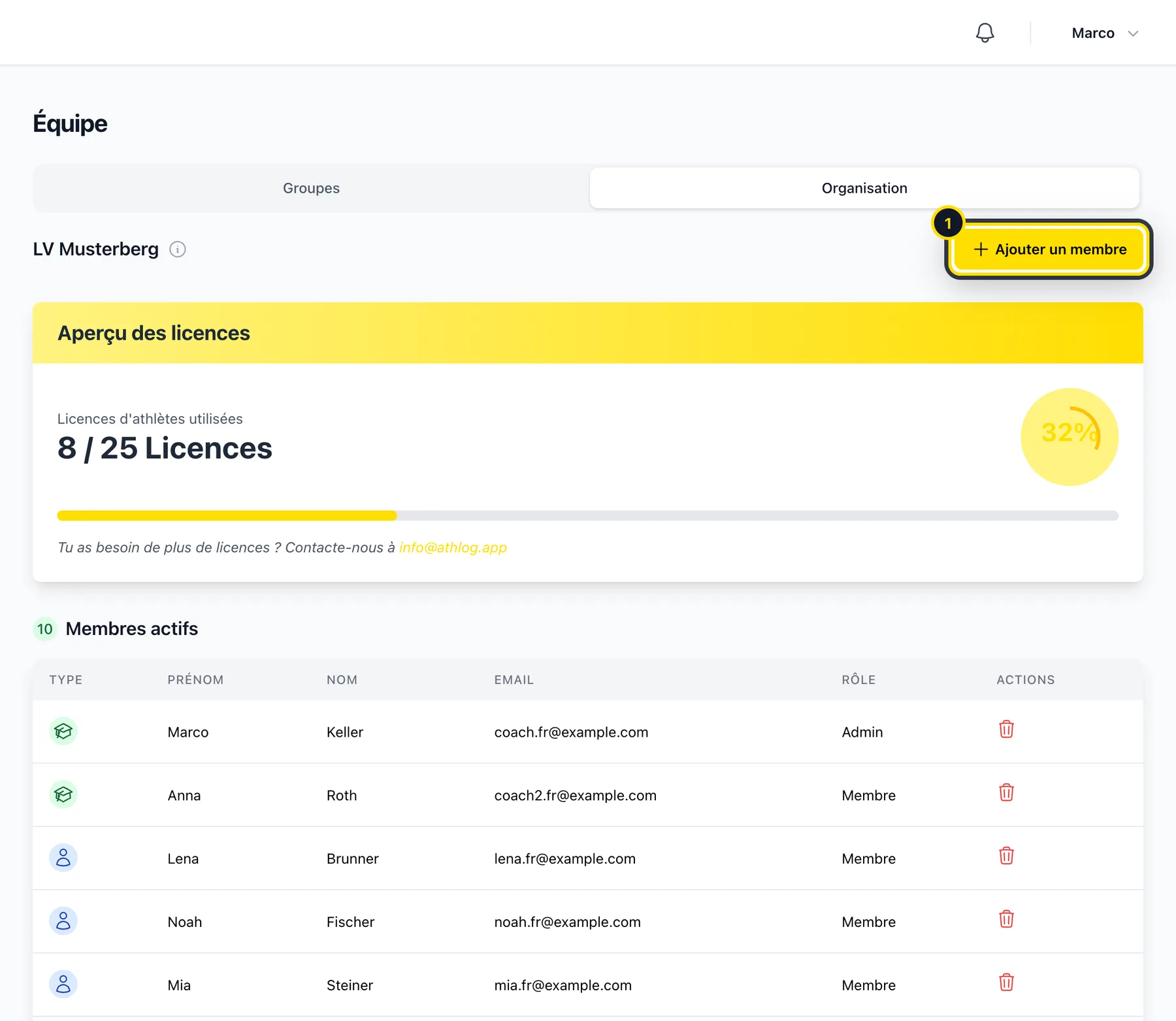The image size is (1176, 1021).
Task: Select email coach.fr@example.com
Action: [571, 732]
